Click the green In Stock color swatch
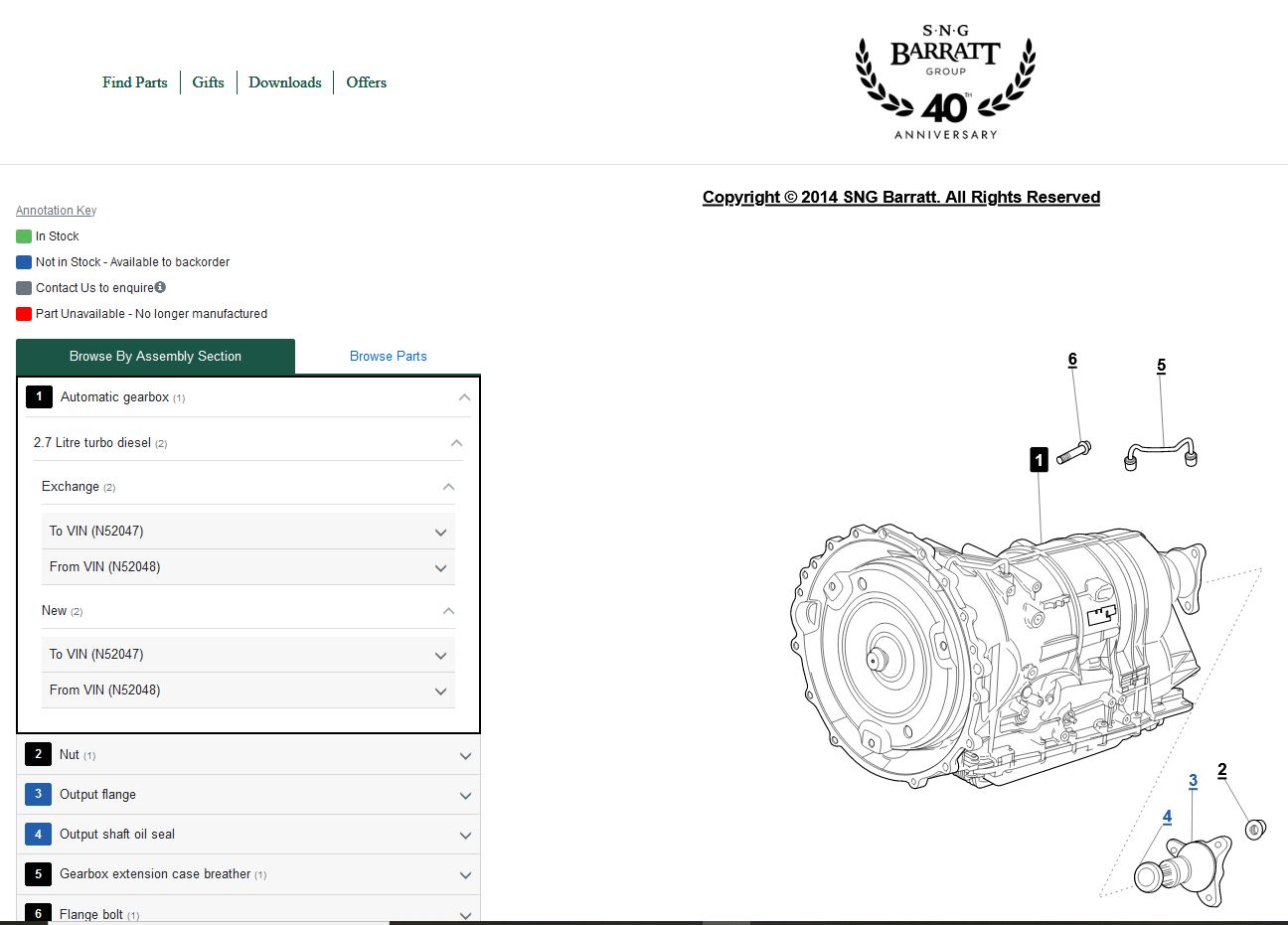 [24, 236]
